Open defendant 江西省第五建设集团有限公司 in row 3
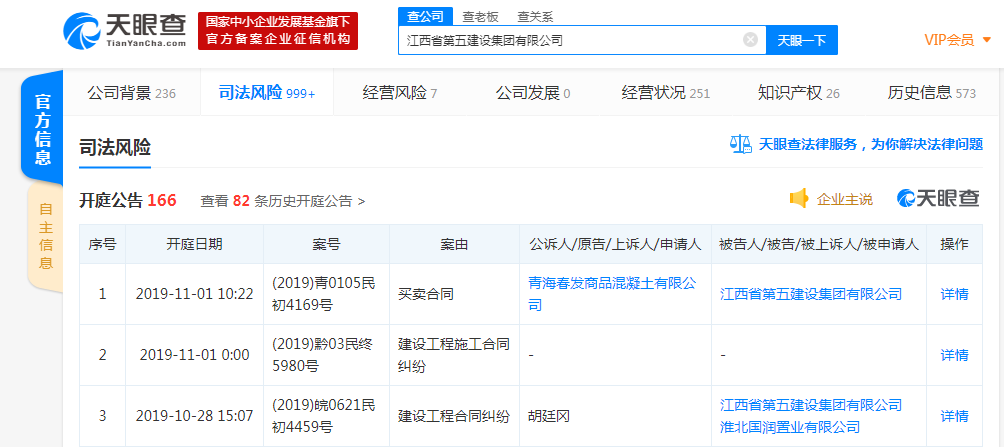Image resolution: width=1004 pixels, height=447 pixels. click(x=811, y=405)
